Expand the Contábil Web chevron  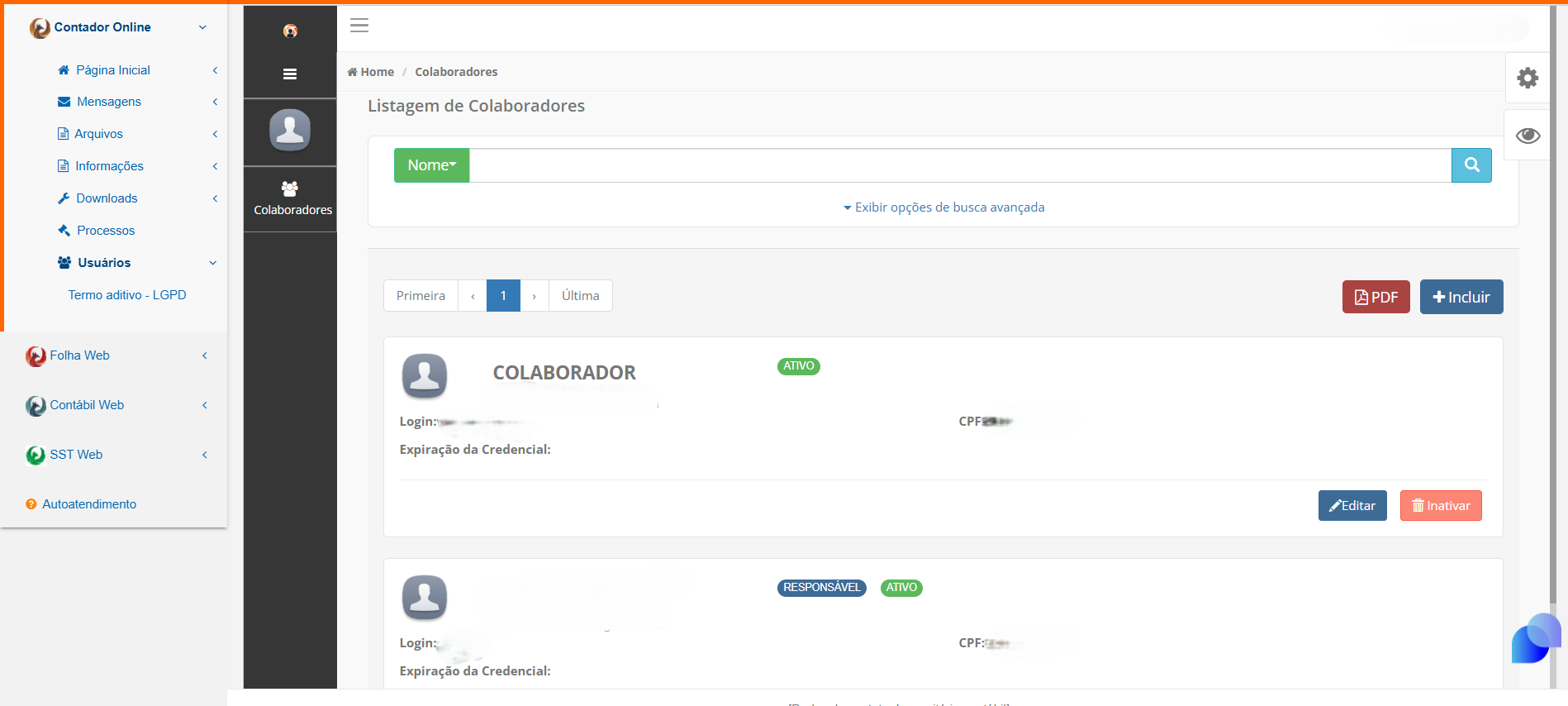coord(205,405)
